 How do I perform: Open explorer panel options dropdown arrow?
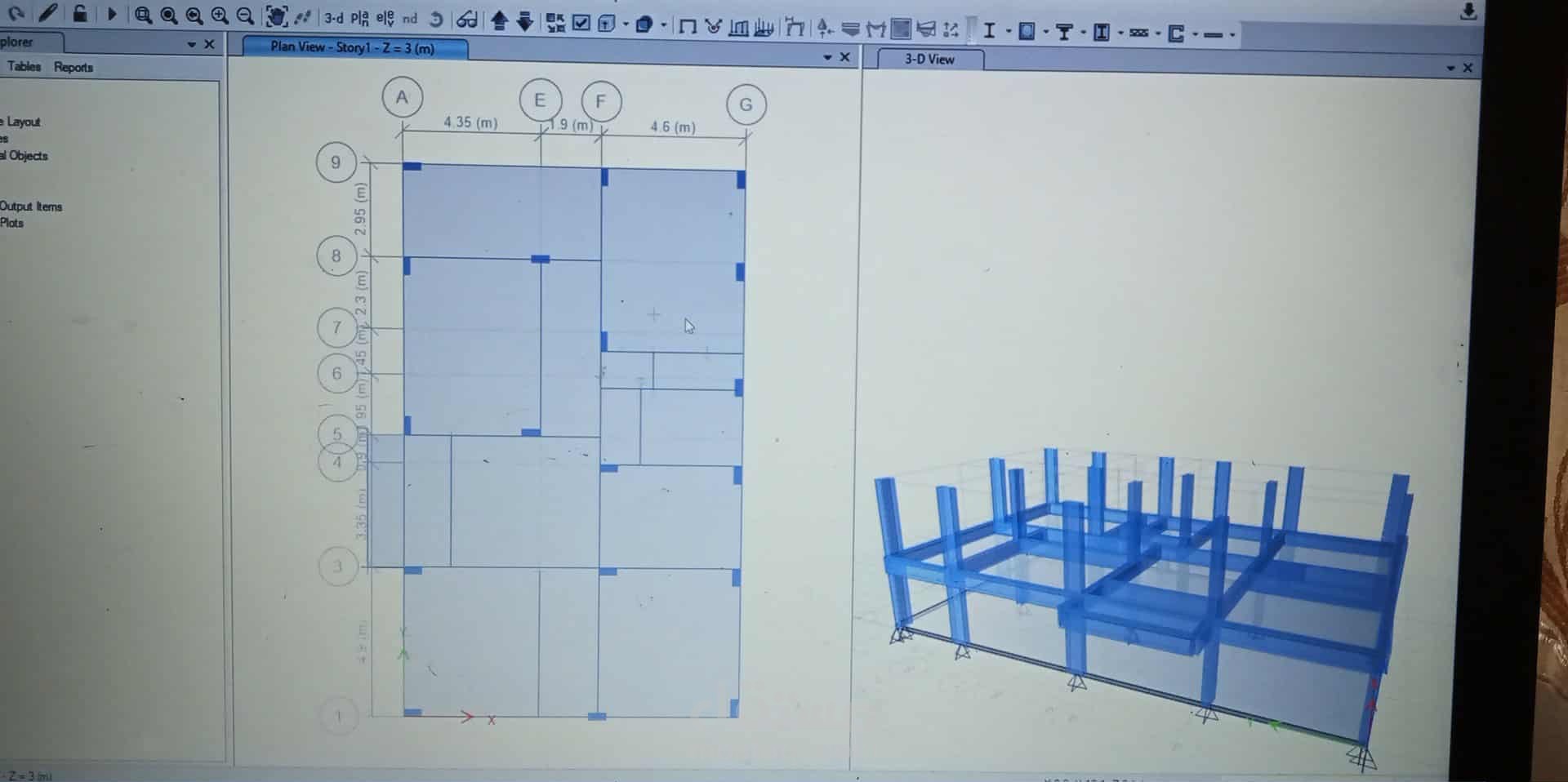pos(192,44)
